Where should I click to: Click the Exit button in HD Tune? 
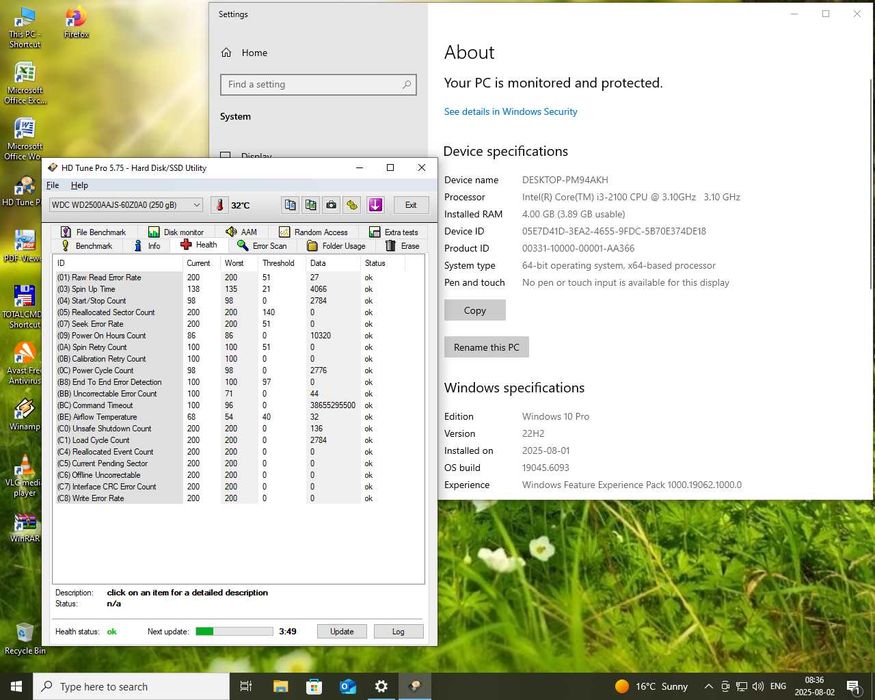click(411, 205)
